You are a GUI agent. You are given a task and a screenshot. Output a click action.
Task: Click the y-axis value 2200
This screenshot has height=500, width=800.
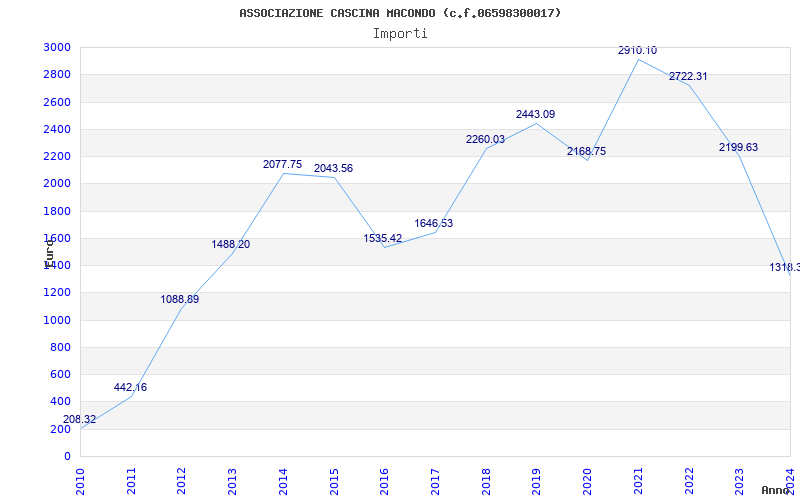(x=58, y=156)
